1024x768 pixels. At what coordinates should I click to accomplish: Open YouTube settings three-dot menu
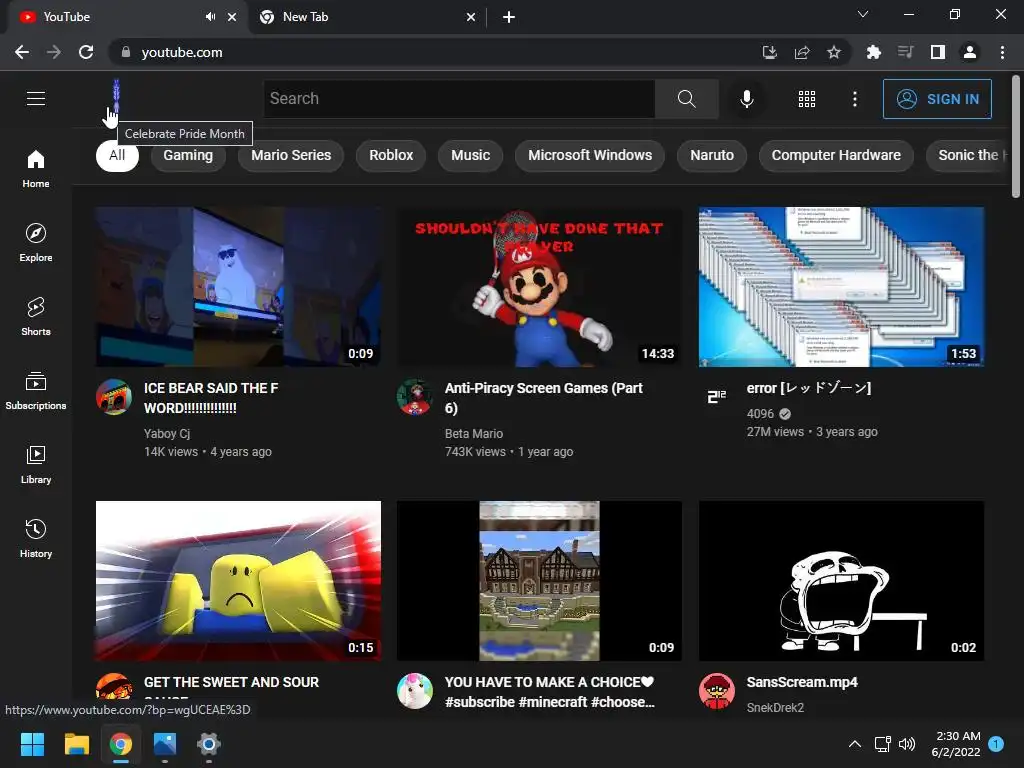point(855,99)
